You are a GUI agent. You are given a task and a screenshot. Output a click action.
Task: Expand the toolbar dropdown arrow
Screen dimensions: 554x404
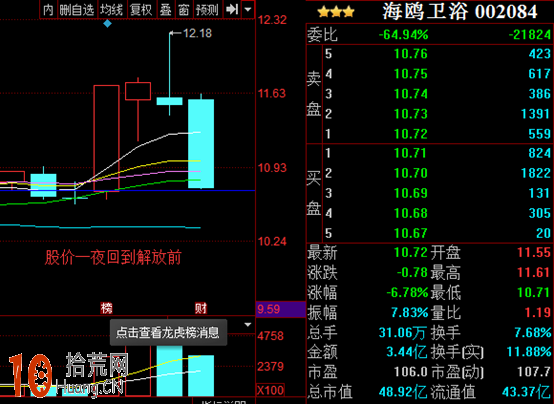[248, 10]
